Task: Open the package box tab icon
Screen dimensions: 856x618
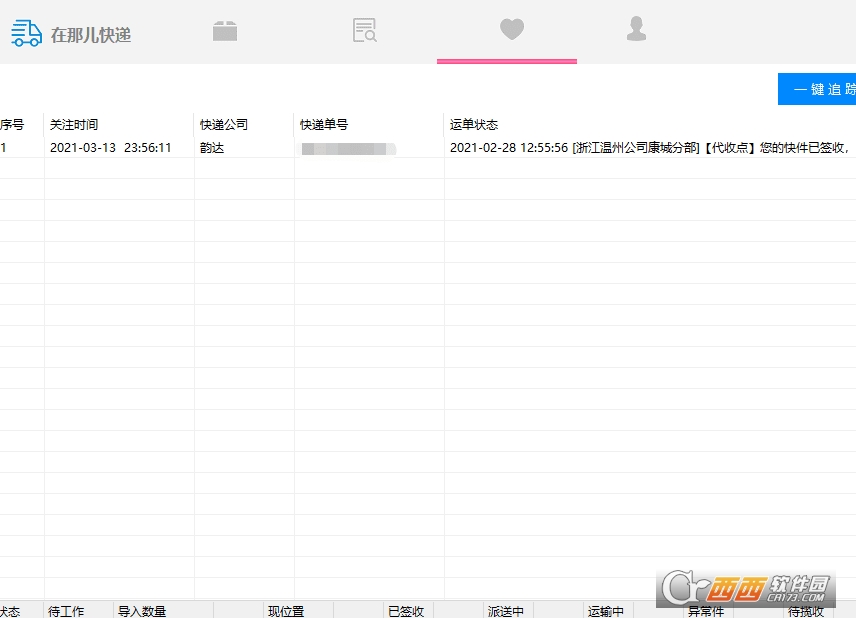Action: (225, 31)
